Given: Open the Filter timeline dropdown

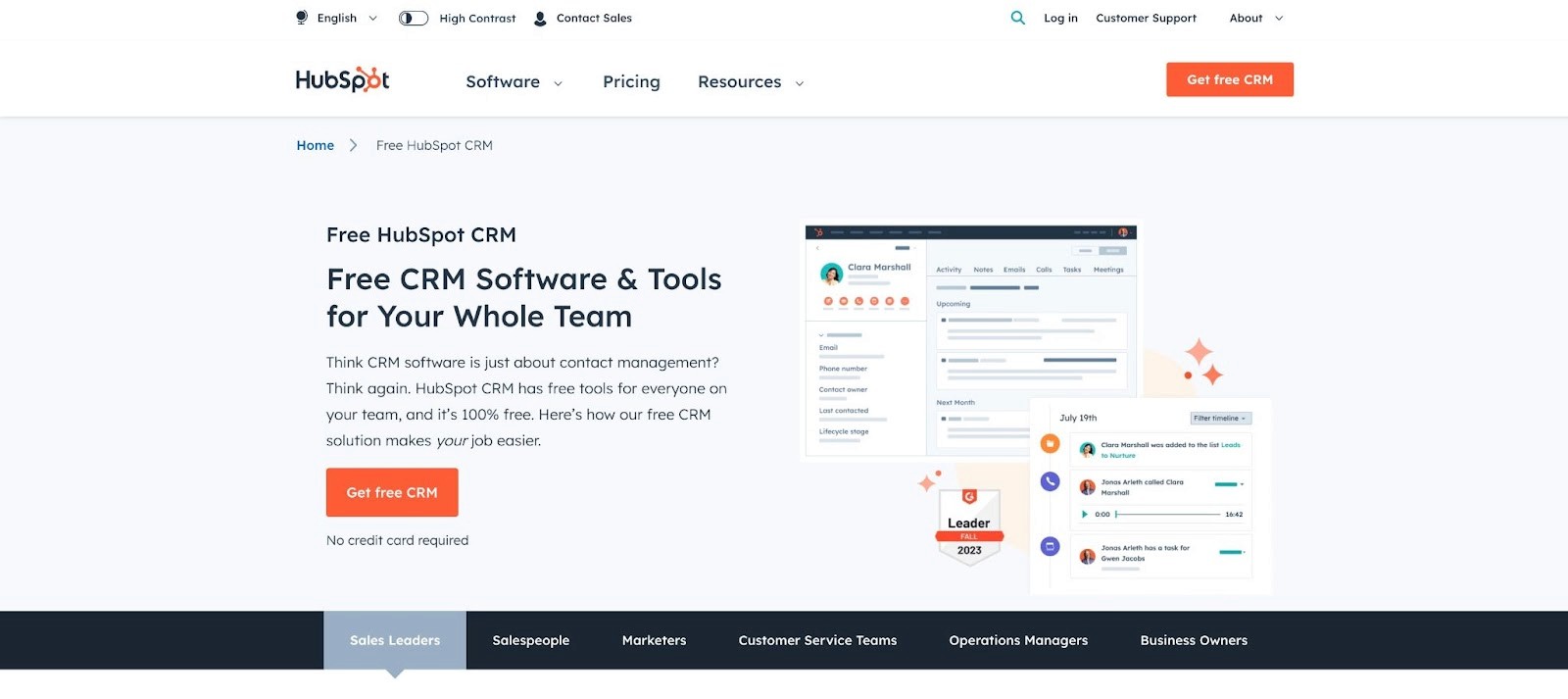Looking at the screenshot, I should (1220, 419).
